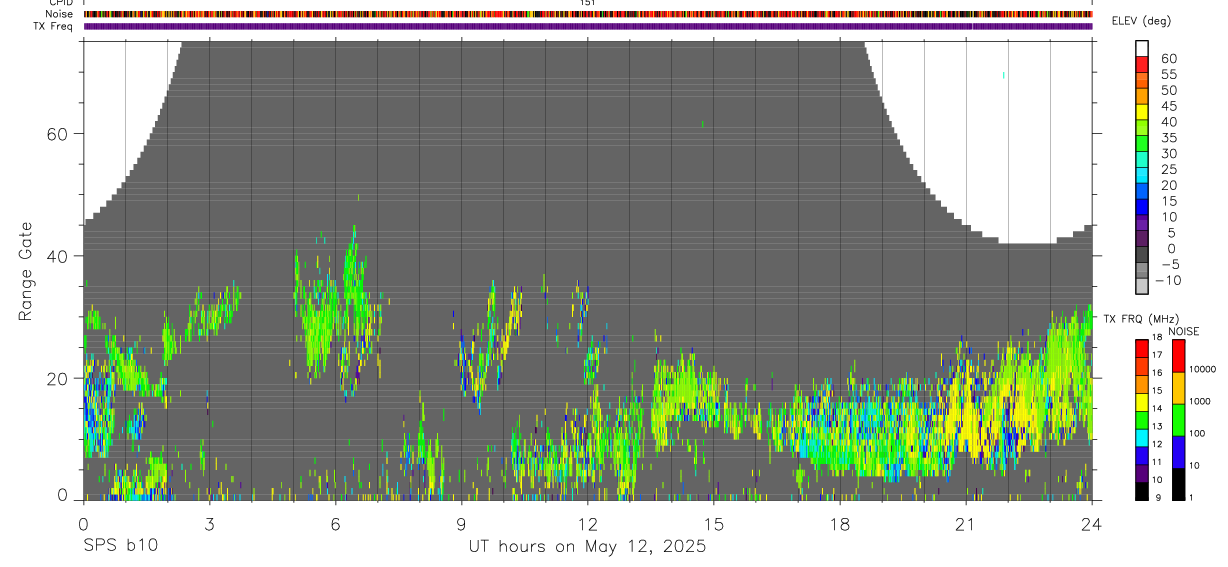
Task: Click the 10000 label in NOISE legend
Action: 1201,369
